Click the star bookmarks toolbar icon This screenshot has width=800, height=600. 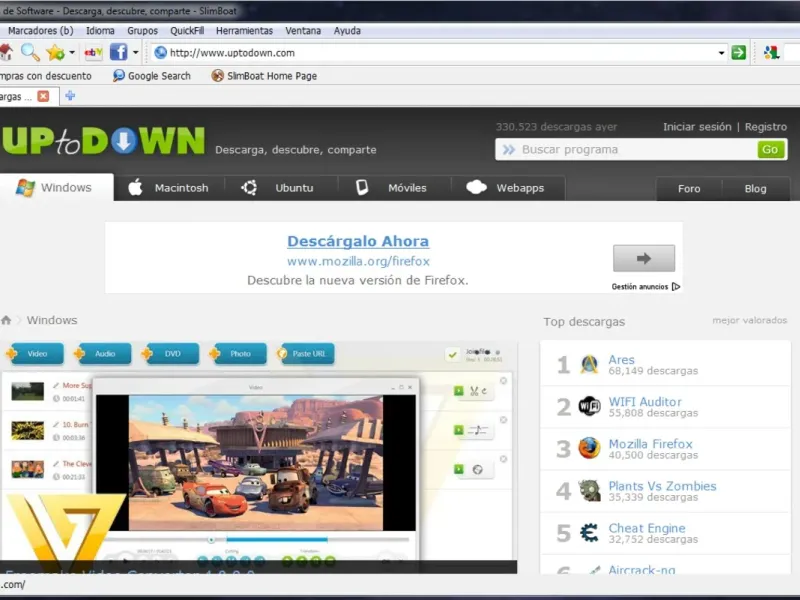click(55, 52)
